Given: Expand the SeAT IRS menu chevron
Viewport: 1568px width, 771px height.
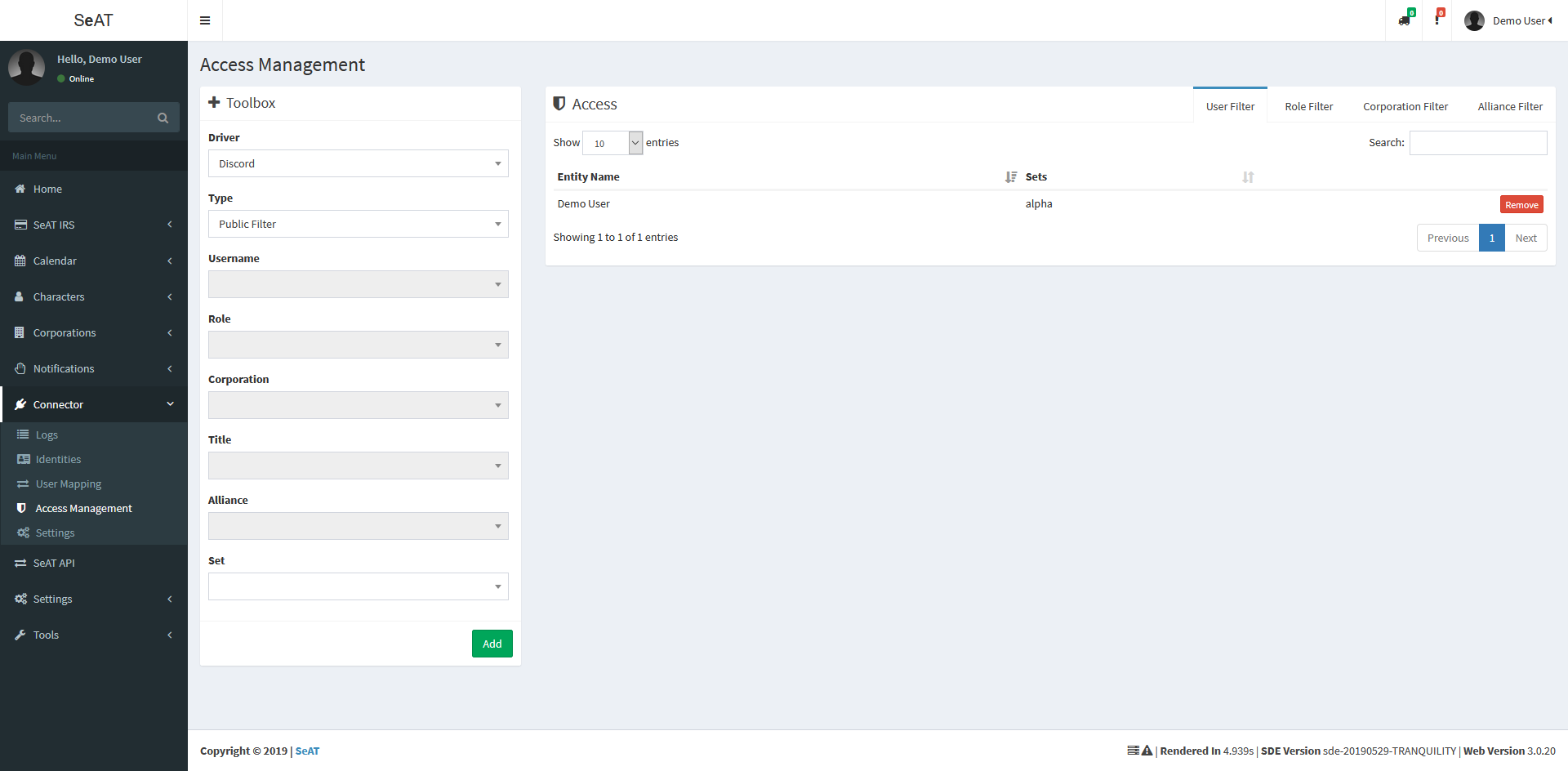Looking at the screenshot, I should point(170,225).
